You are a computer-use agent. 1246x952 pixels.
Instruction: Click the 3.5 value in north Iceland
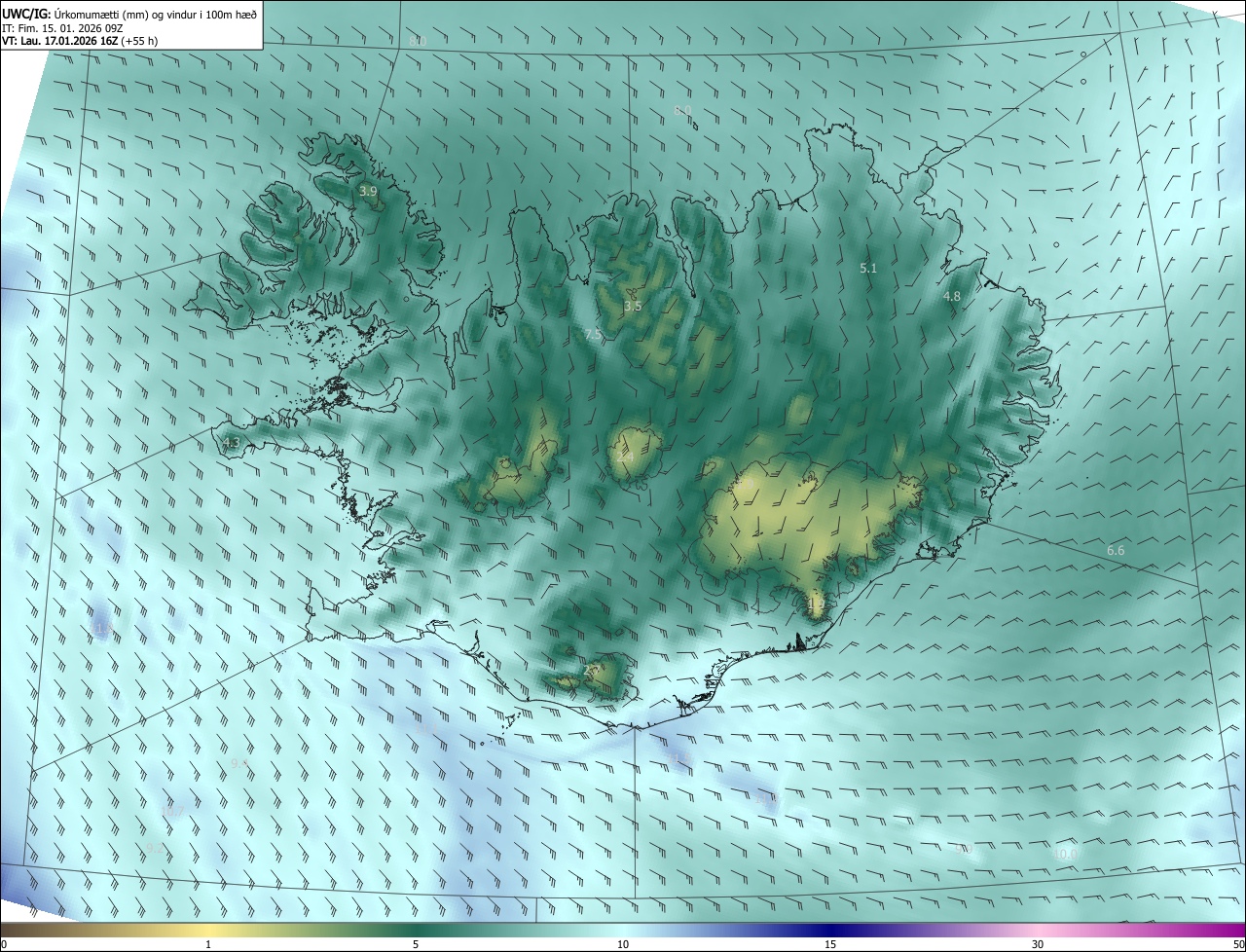coord(633,306)
